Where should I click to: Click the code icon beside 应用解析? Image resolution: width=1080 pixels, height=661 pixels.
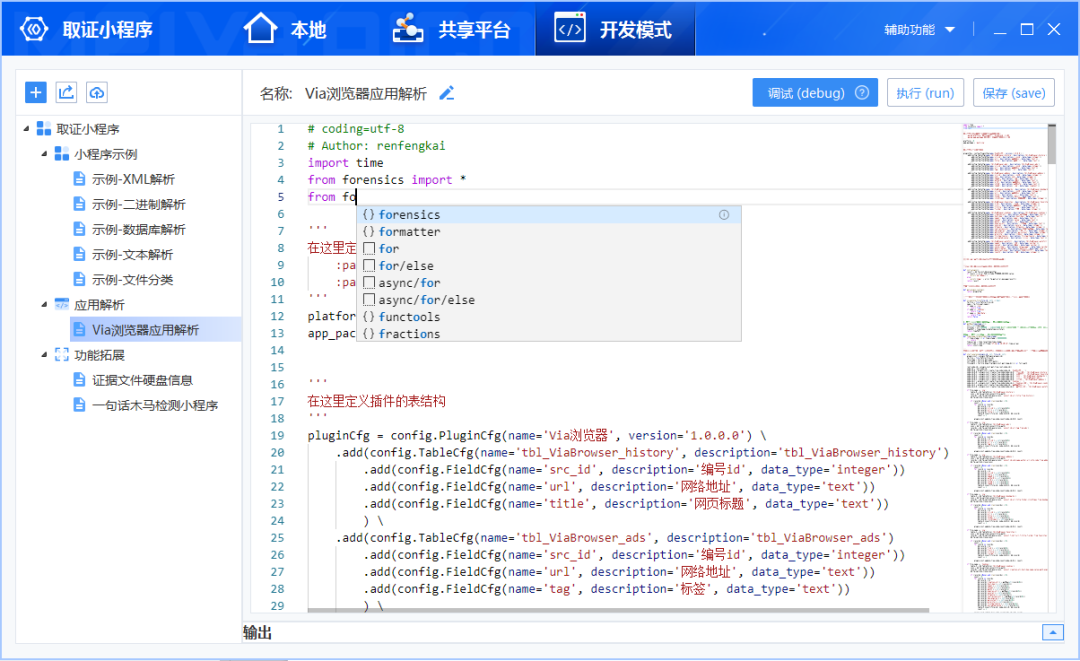tap(62, 304)
